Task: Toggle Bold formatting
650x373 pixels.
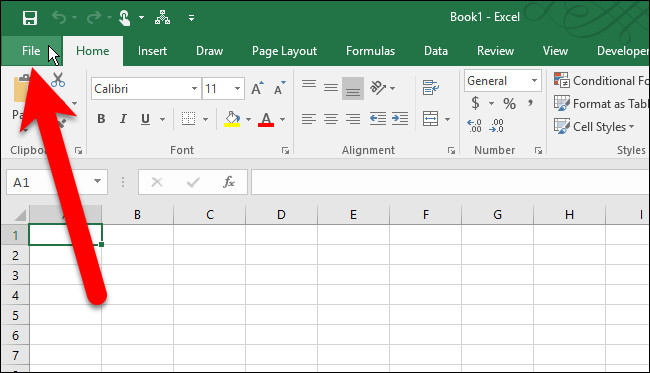Action: tap(101, 119)
